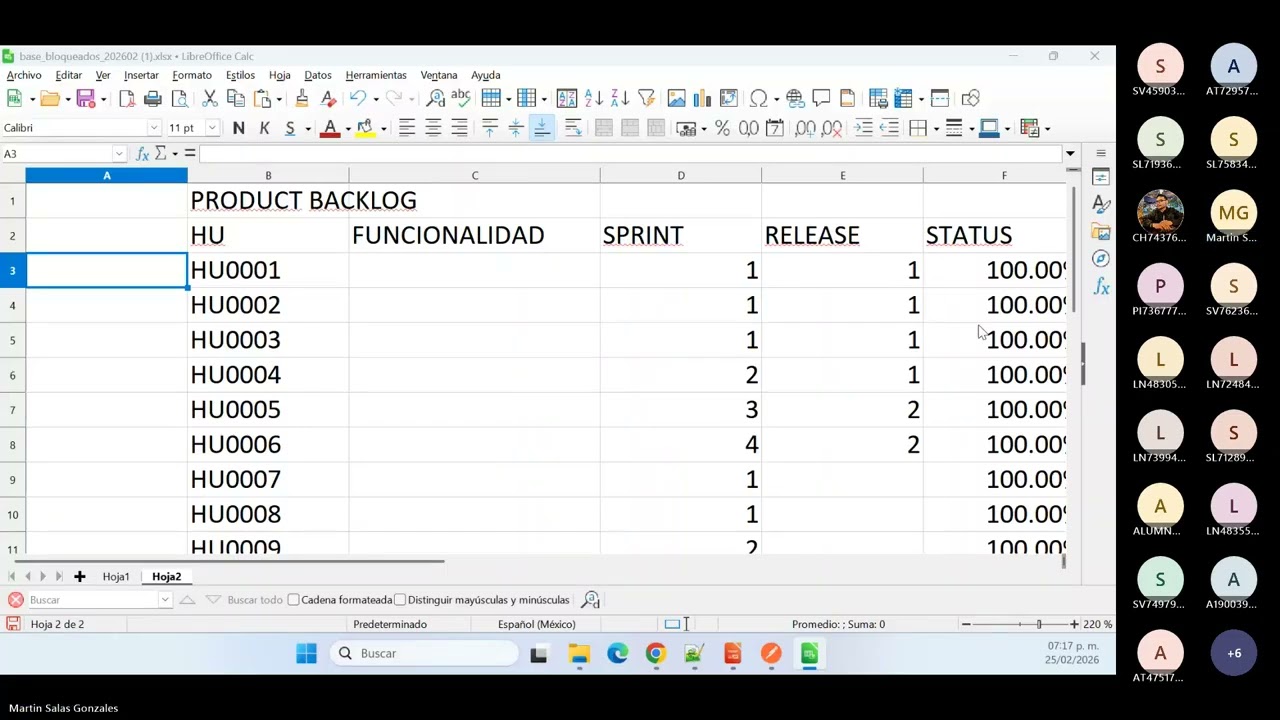The image size is (1280, 720).
Task: Click the Copy icon in the toolbar
Action: point(236,98)
